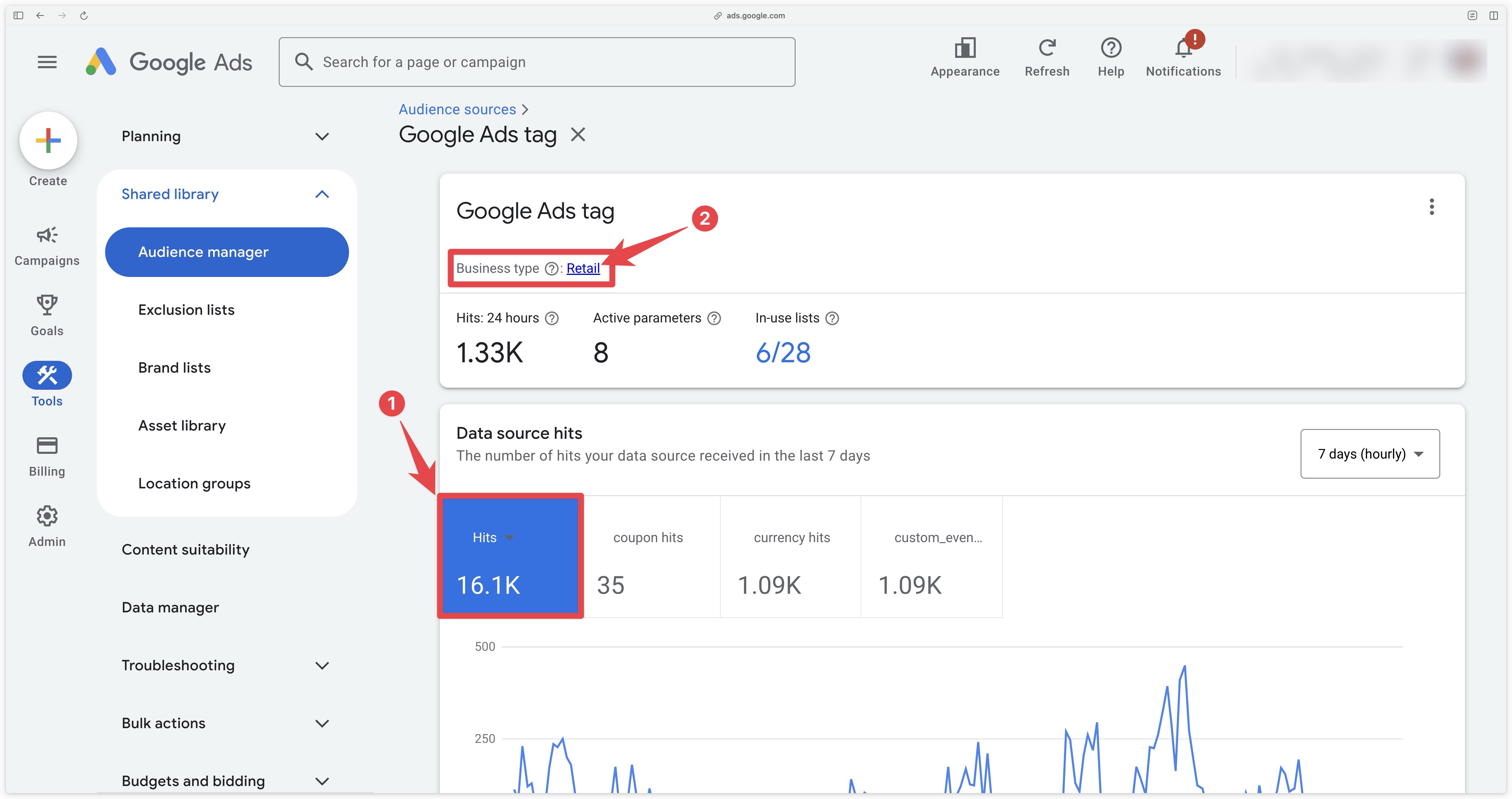The image size is (1512, 799).
Task: Open Campaigns from the side rail
Action: tap(47, 247)
